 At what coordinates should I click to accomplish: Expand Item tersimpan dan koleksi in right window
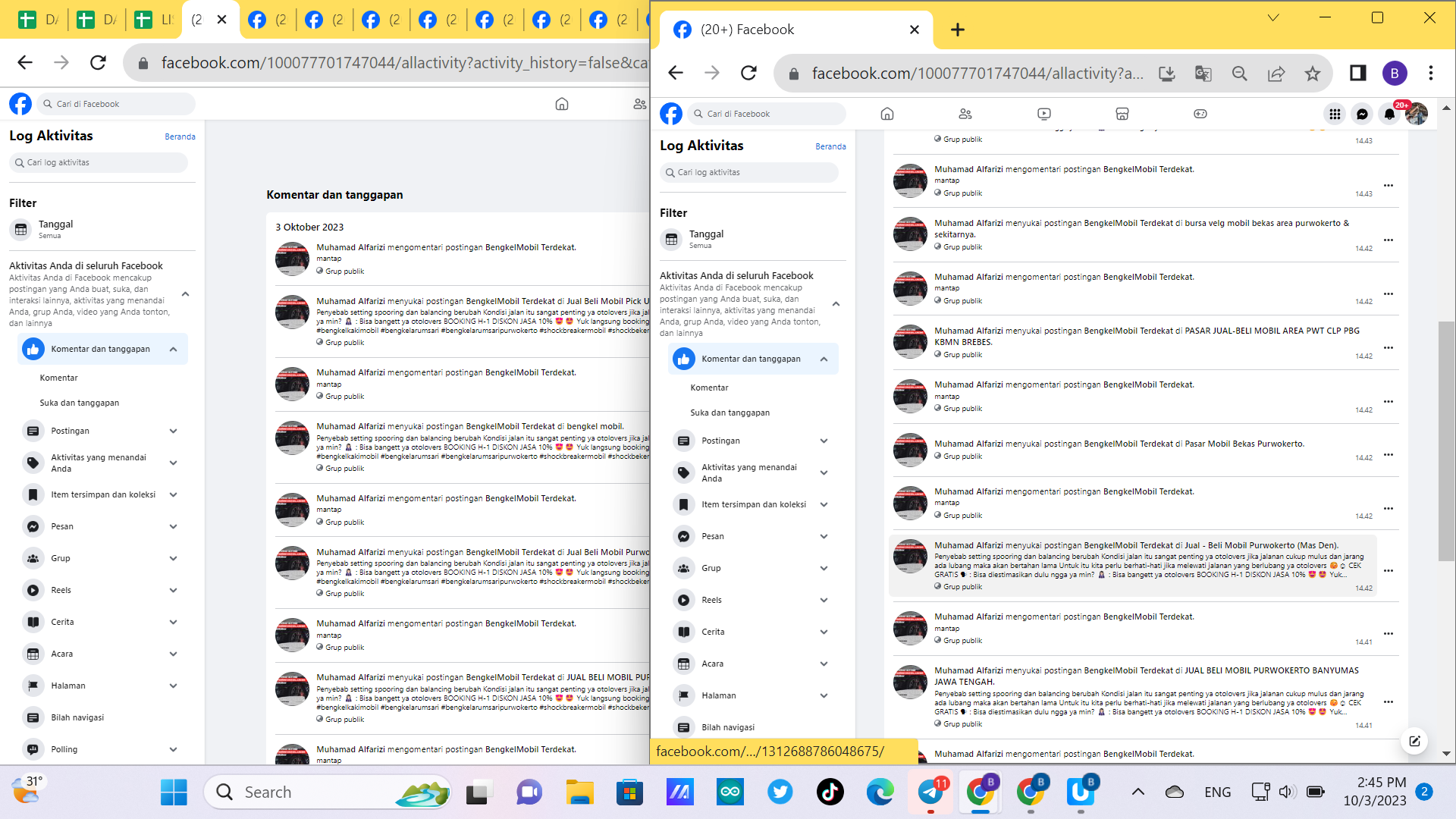(x=824, y=505)
